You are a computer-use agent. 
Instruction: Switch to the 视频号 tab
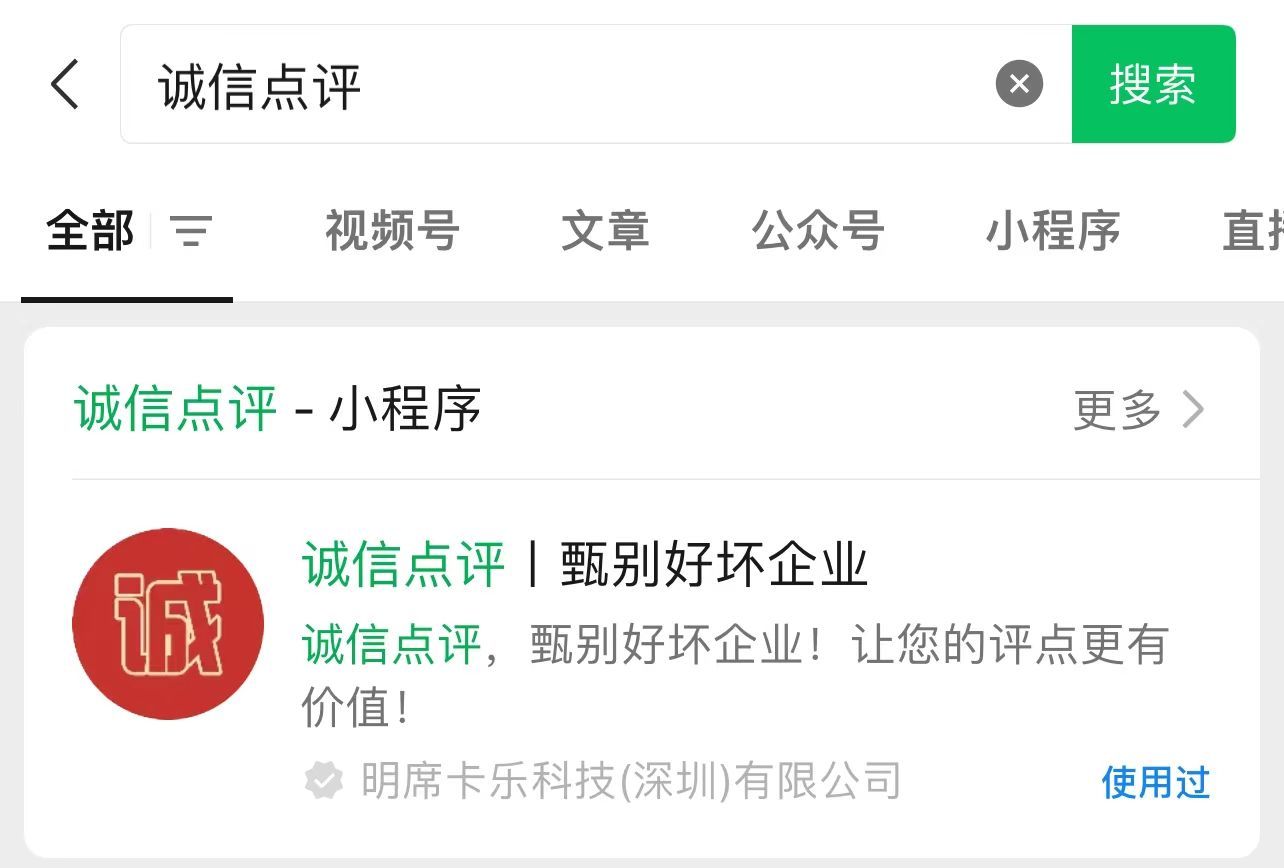392,232
